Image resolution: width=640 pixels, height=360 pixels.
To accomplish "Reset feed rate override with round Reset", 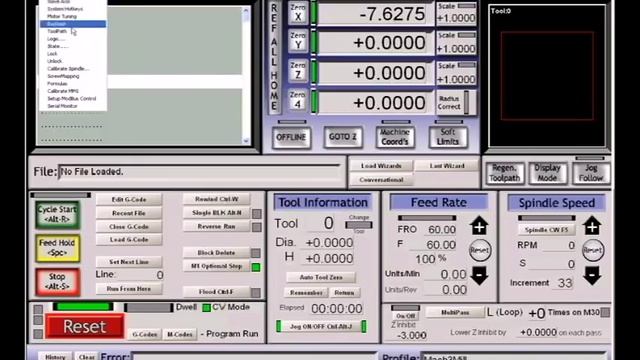I will pos(480,250).
